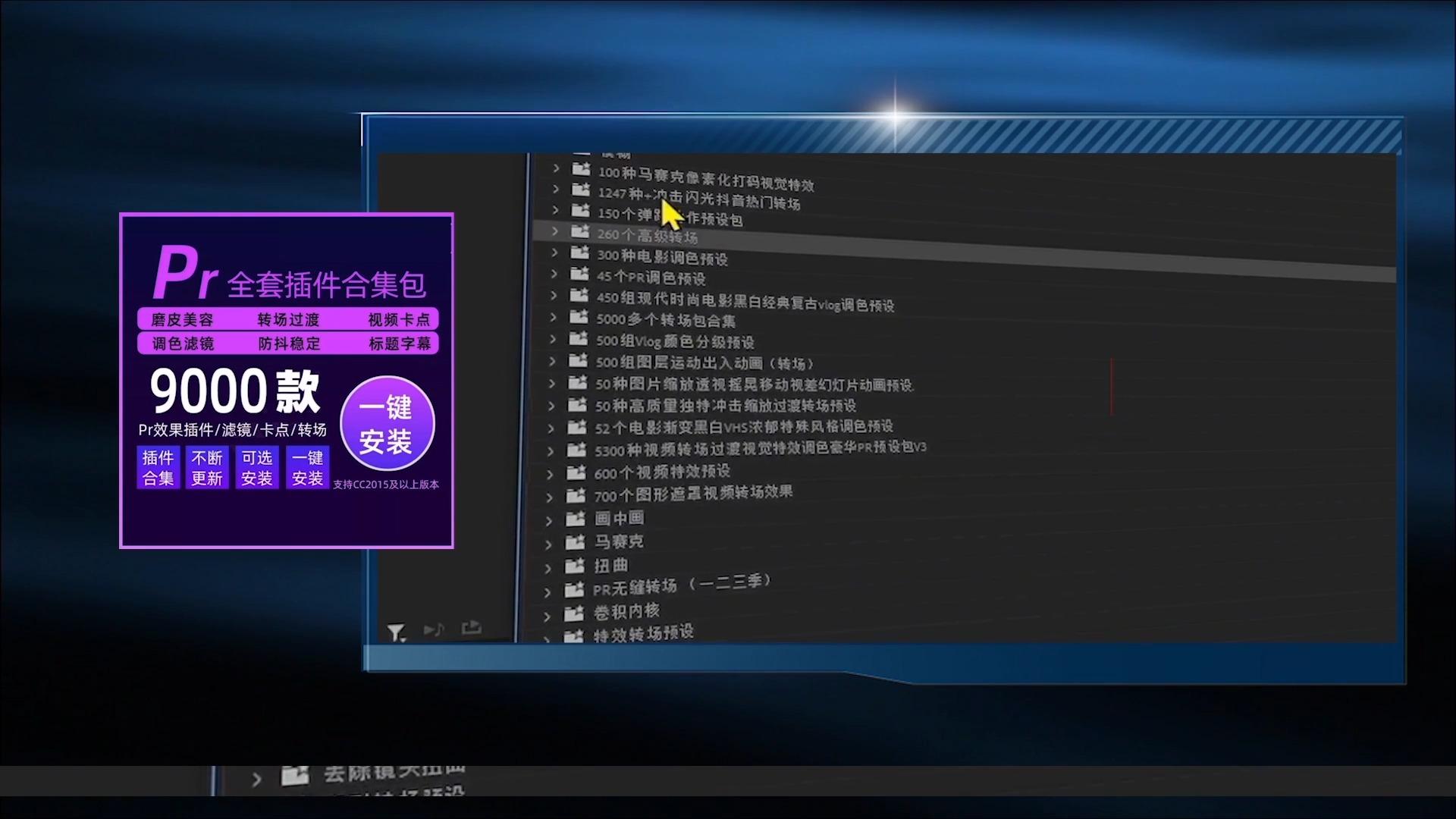Expand the 扭曲 chevron
The width and height of the screenshot is (1456, 819).
[548, 568]
